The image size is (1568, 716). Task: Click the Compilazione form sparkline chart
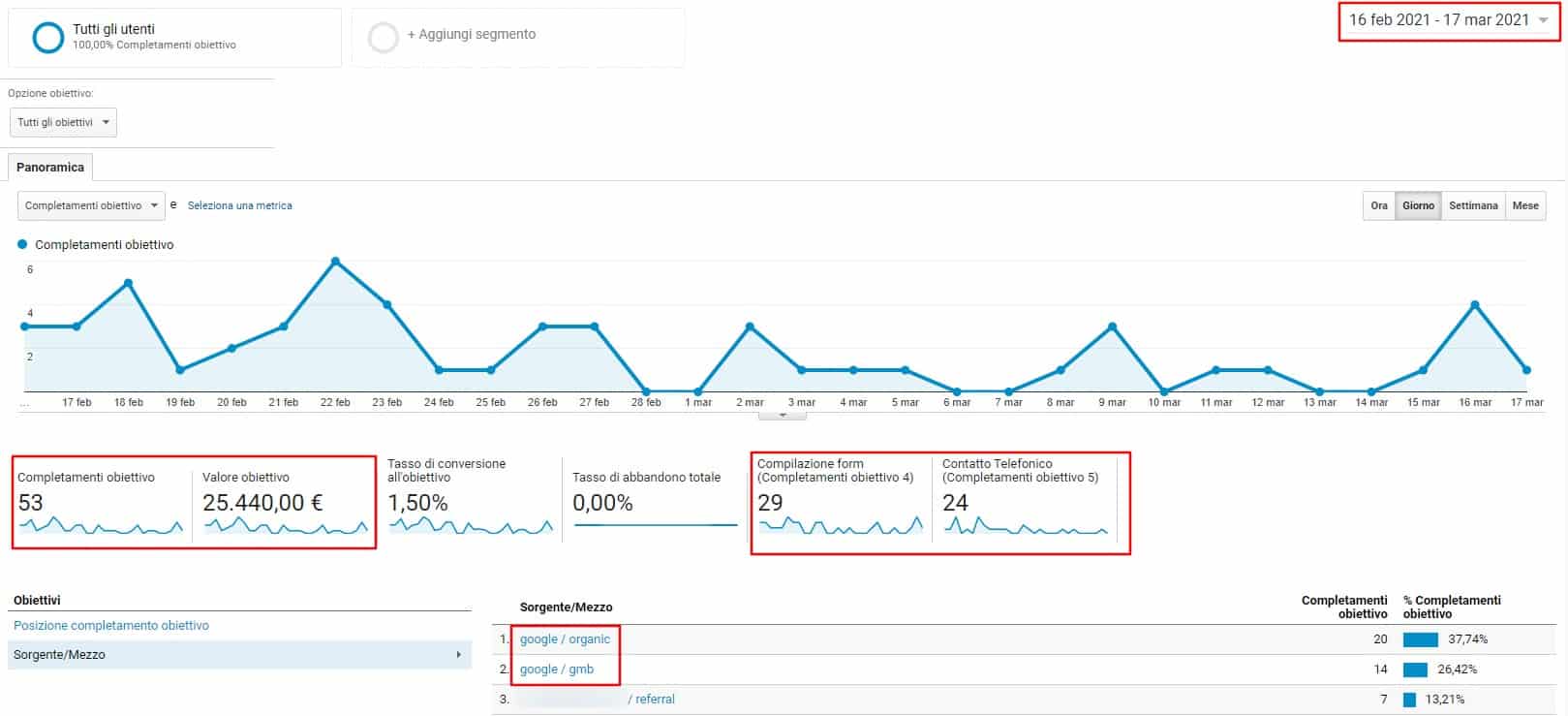pos(840,527)
